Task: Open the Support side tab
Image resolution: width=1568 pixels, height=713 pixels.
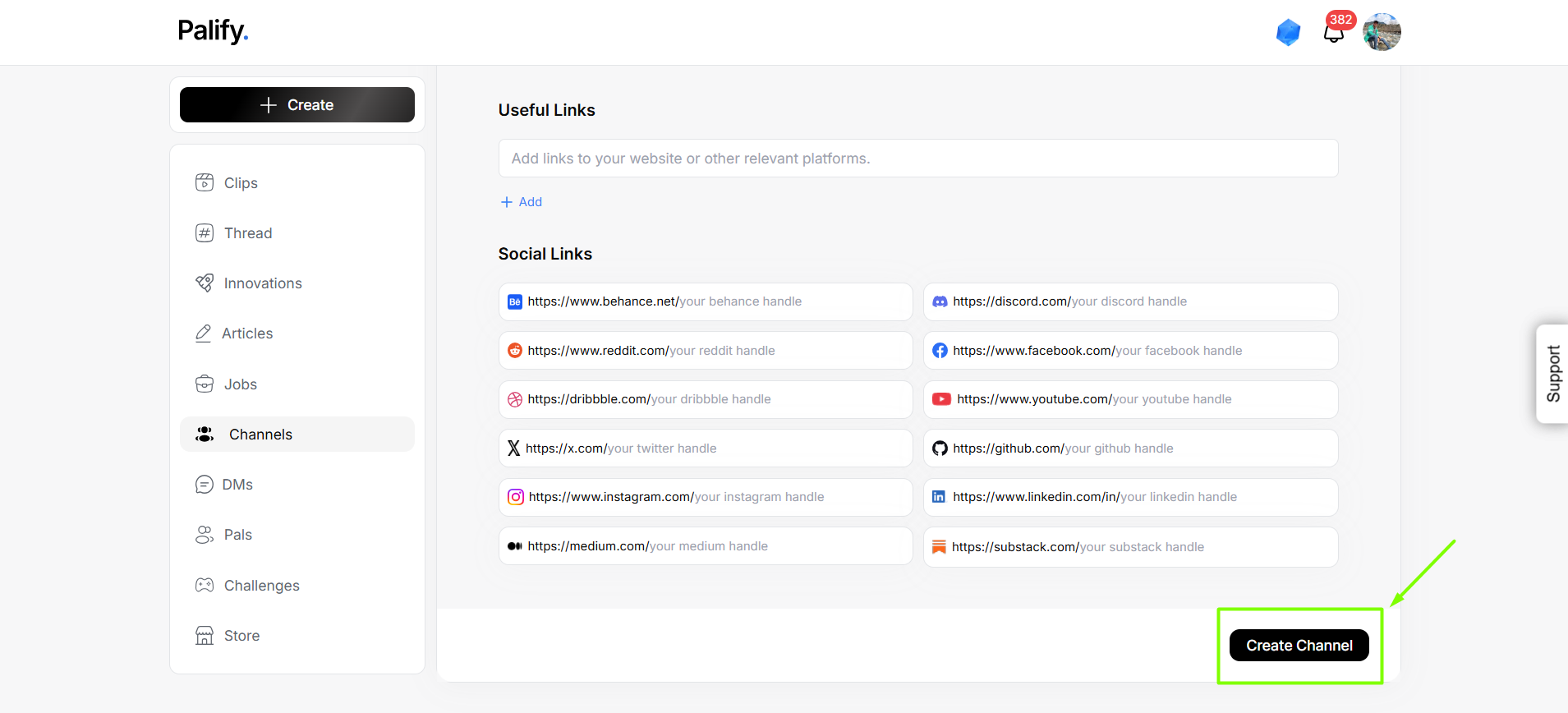Action: (x=1552, y=374)
